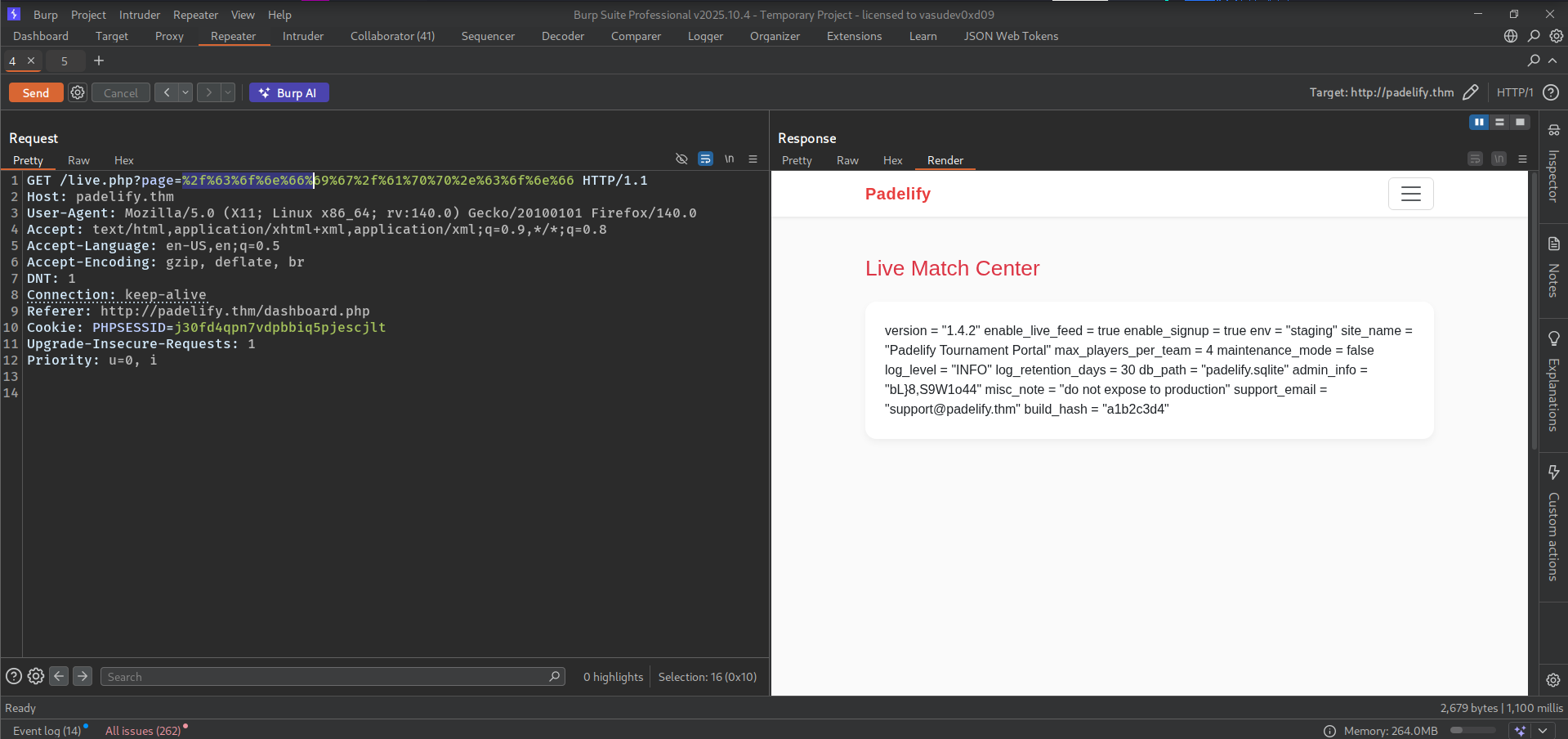Open Custom actions side panel
The width and height of the screenshot is (1568, 739).
1553,523
